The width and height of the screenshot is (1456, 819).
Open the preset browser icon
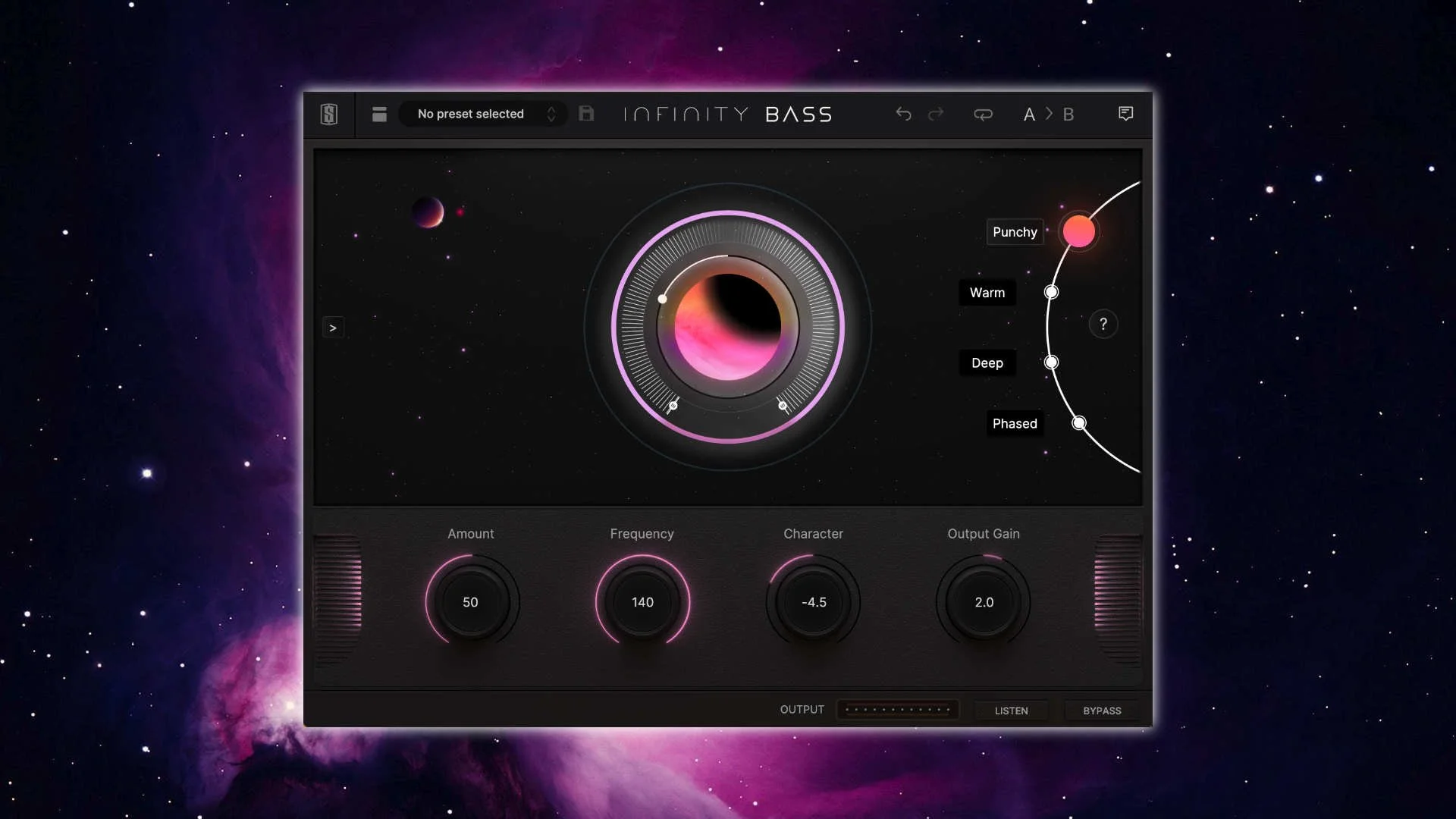click(379, 114)
